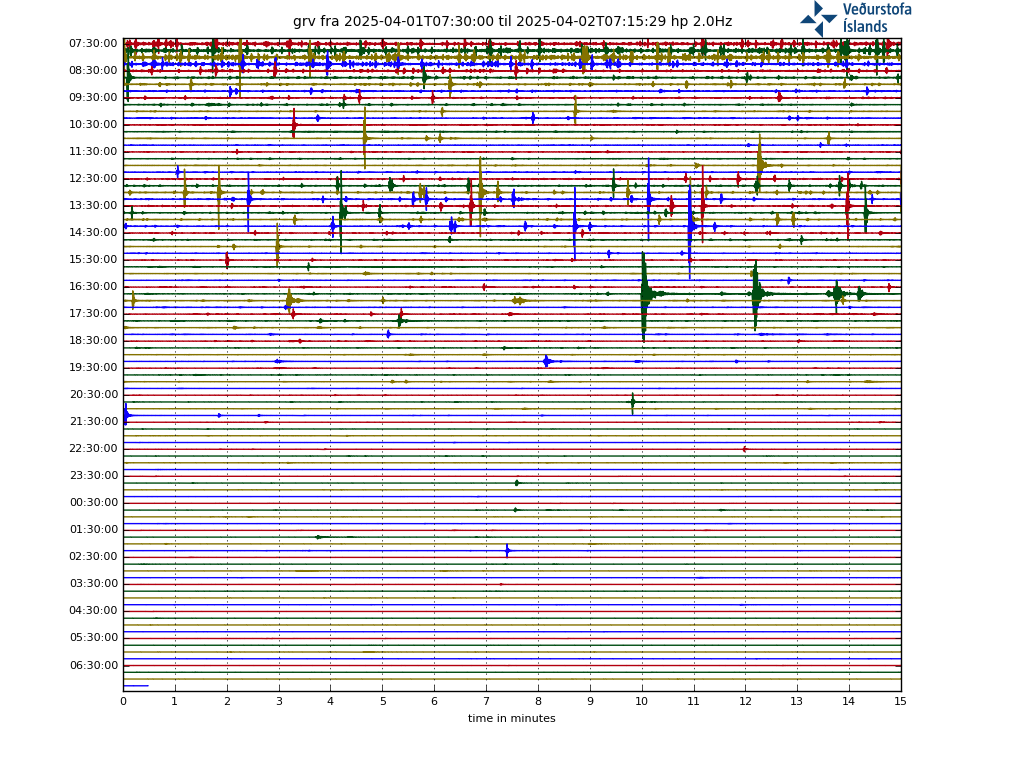Click the Veðurstofa Íslands logo

pyautogui.click(x=856, y=18)
